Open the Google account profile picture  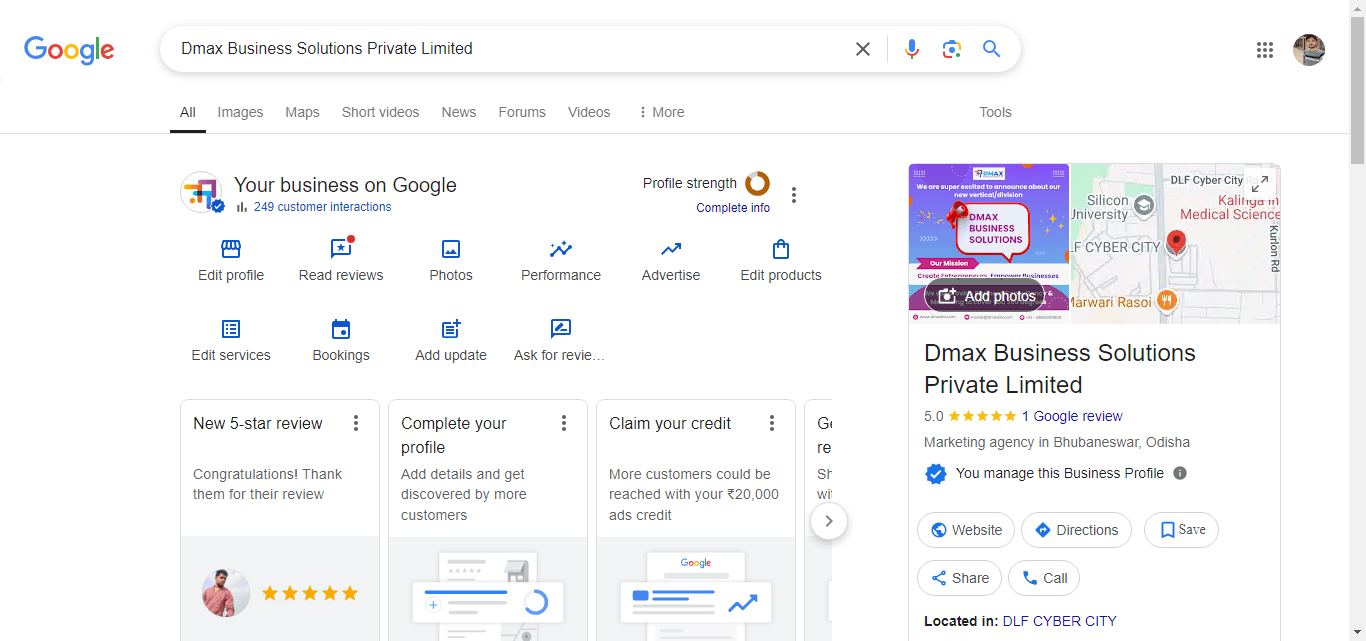pyautogui.click(x=1309, y=50)
